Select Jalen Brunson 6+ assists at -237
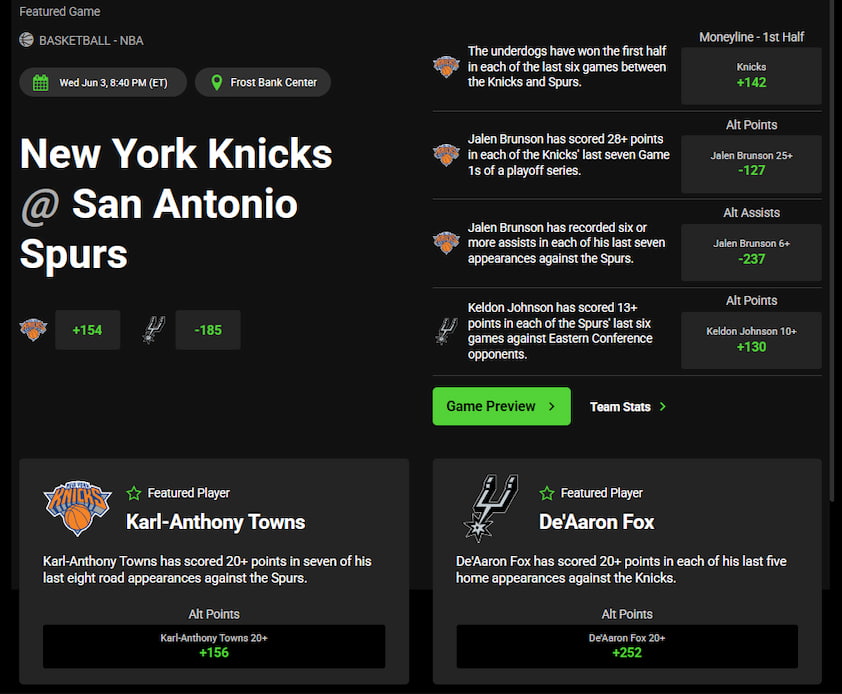Screen dimensions: 842x694 [751, 252]
